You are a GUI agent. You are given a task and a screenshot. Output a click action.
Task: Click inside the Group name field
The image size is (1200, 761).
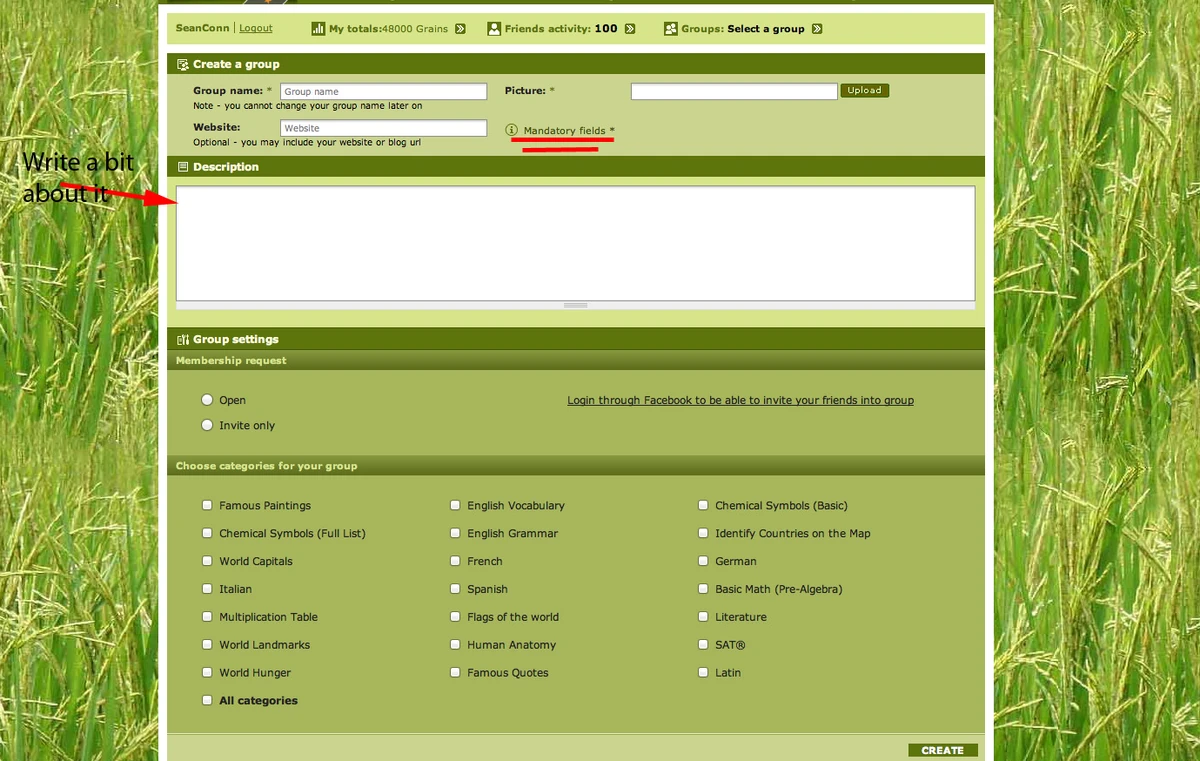tap(383, 91)
